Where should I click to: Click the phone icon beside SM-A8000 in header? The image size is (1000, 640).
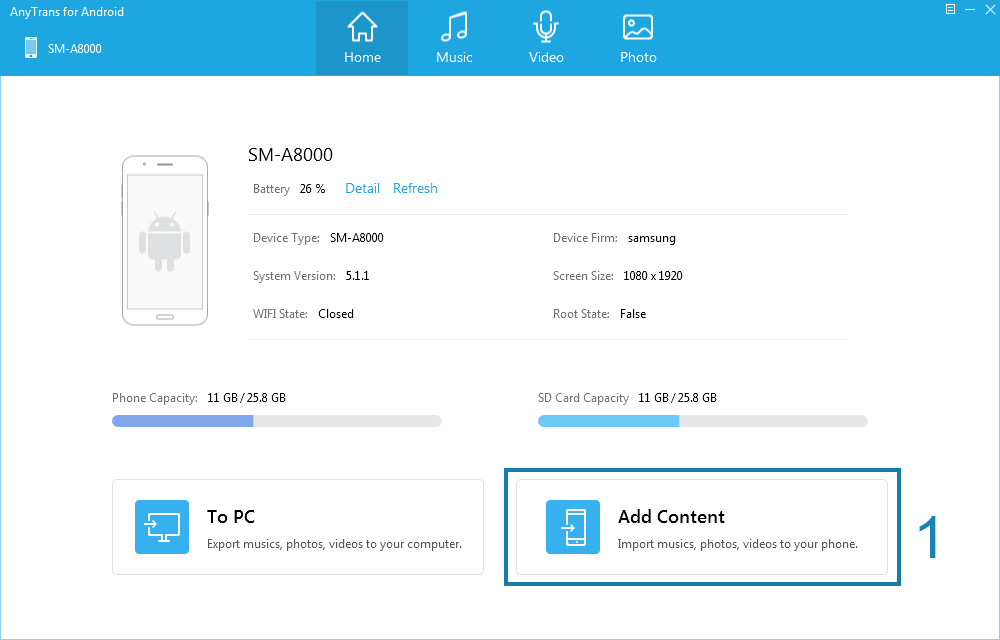coord(31,48)
